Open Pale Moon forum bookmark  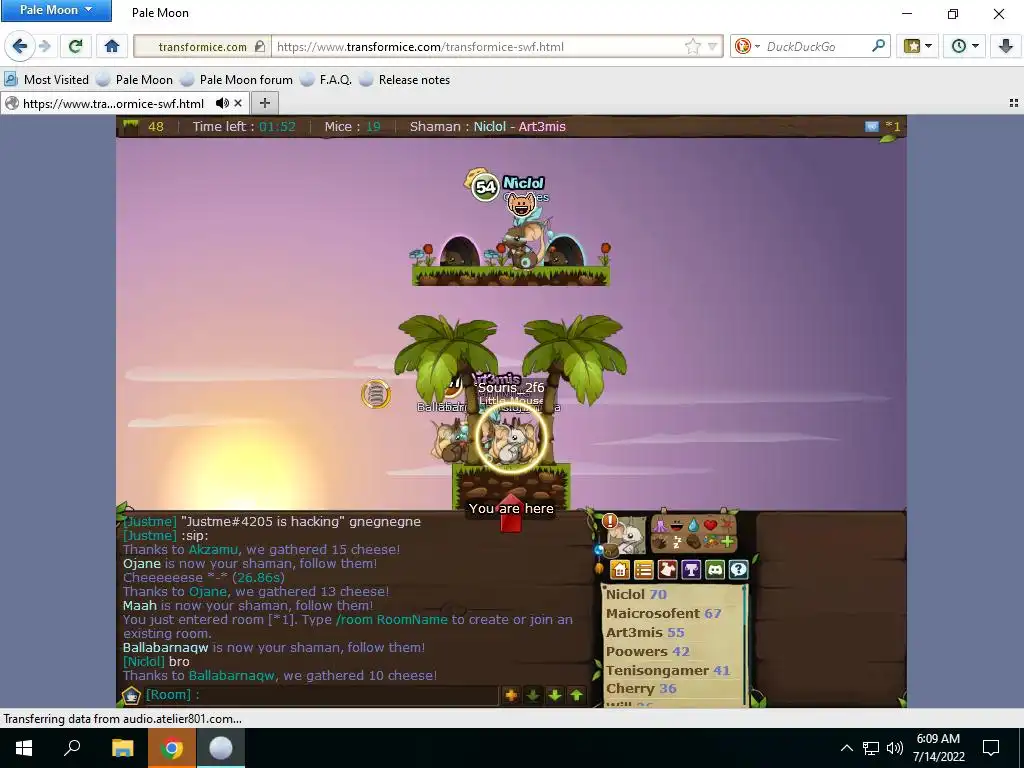(x=237, y=80)
